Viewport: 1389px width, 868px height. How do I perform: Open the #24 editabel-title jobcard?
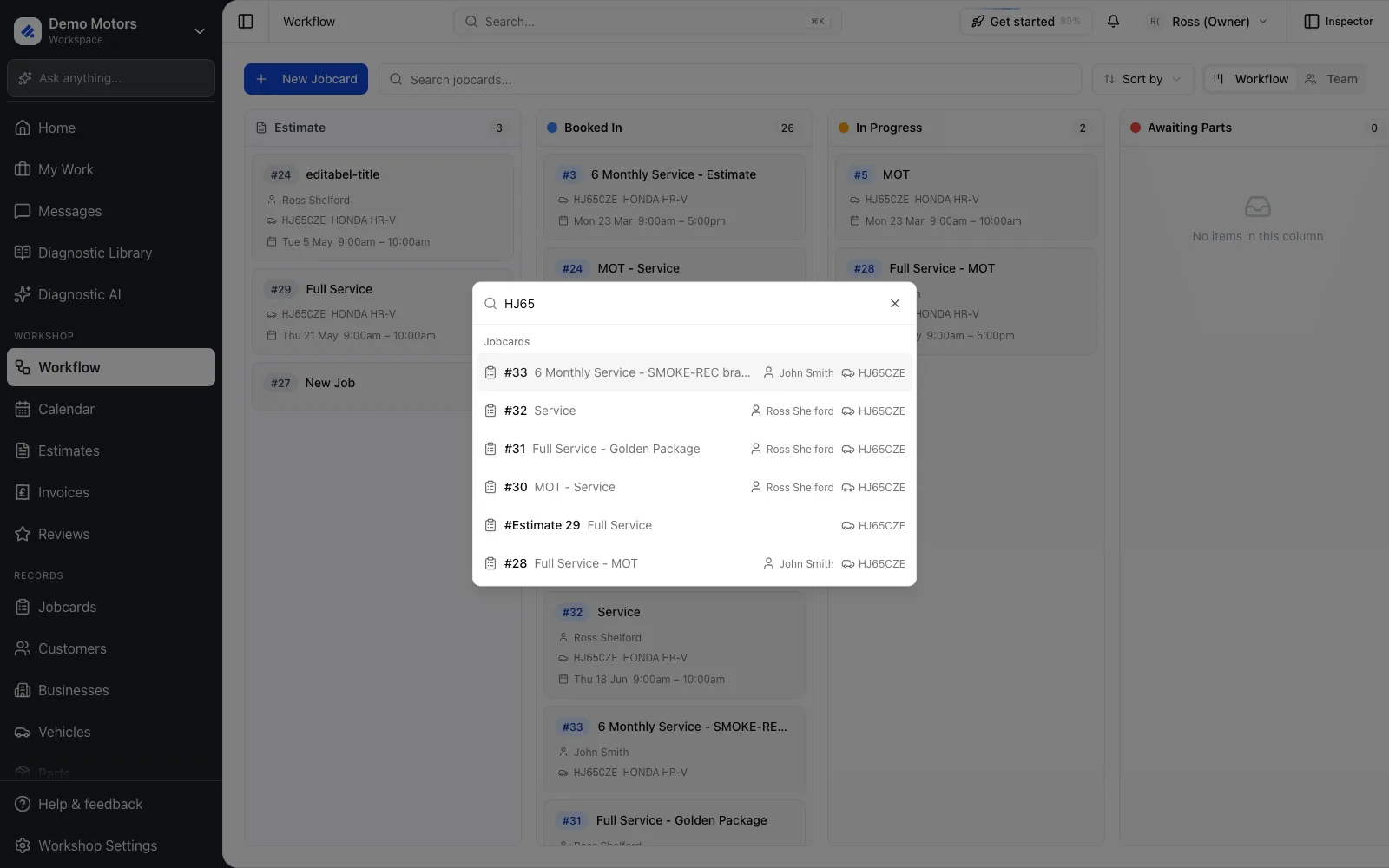(x=383, y=208)
